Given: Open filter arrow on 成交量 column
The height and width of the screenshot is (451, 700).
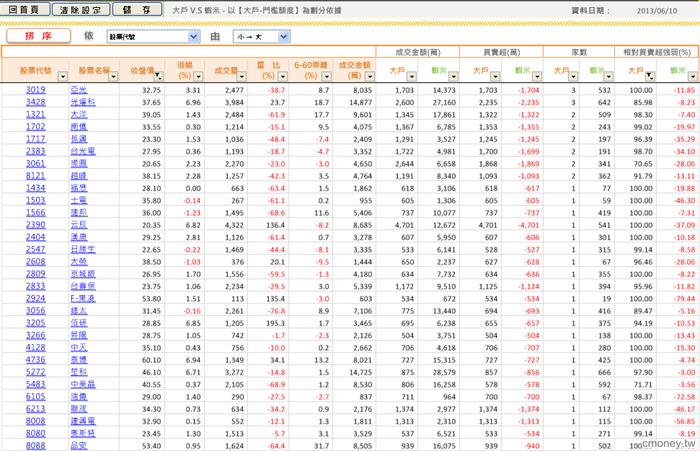Looking at the screenshot, I should point(242,76).
